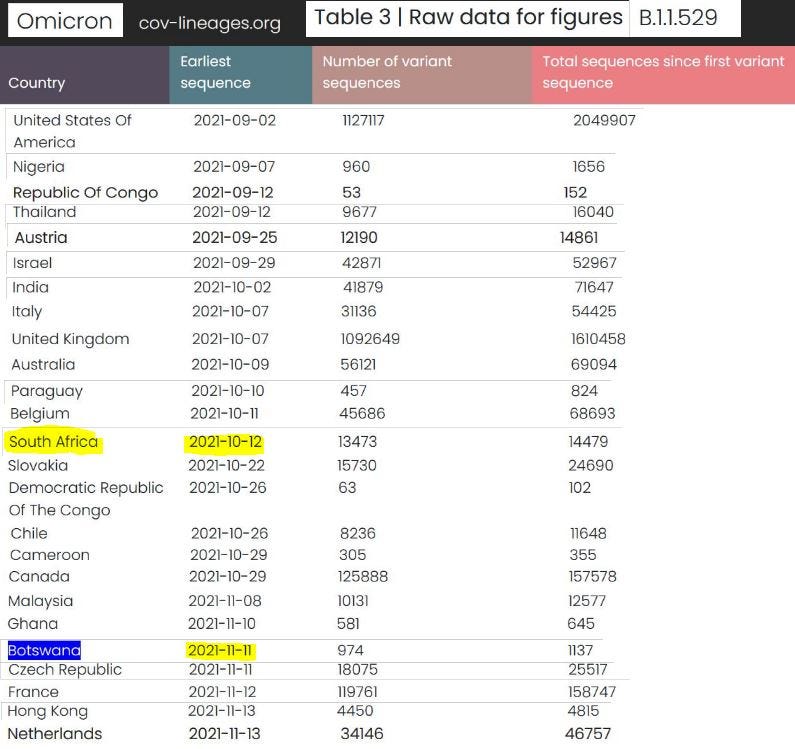Click highlighted date 2021-10-12

(x=225, y=442)
